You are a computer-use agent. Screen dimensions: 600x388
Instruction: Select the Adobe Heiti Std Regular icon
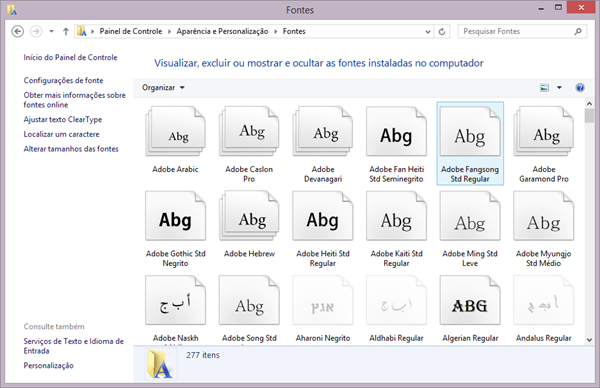click(323, 216)
